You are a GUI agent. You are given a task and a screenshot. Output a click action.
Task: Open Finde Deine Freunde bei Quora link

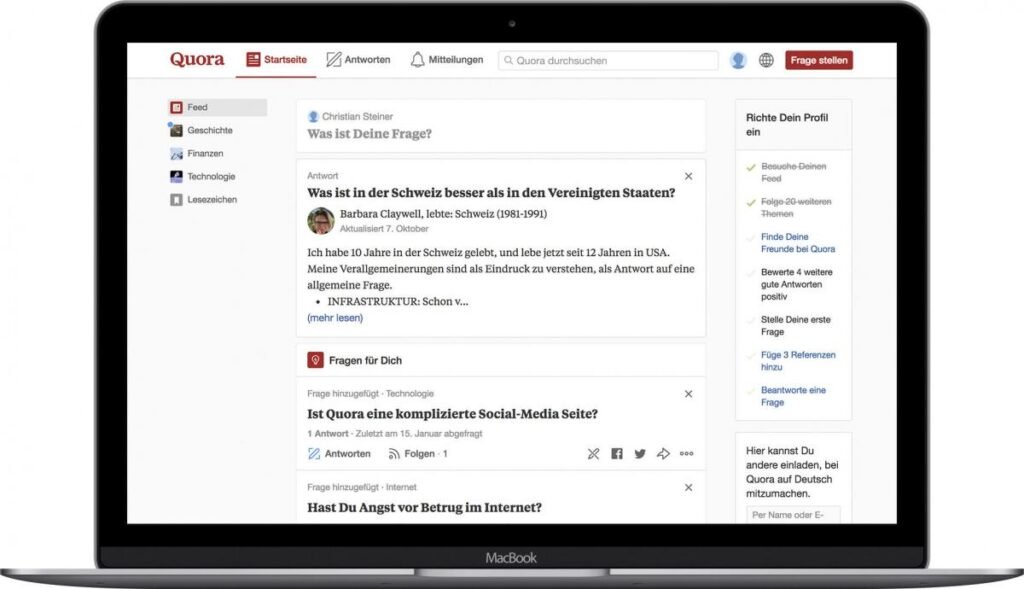[797, 243]
